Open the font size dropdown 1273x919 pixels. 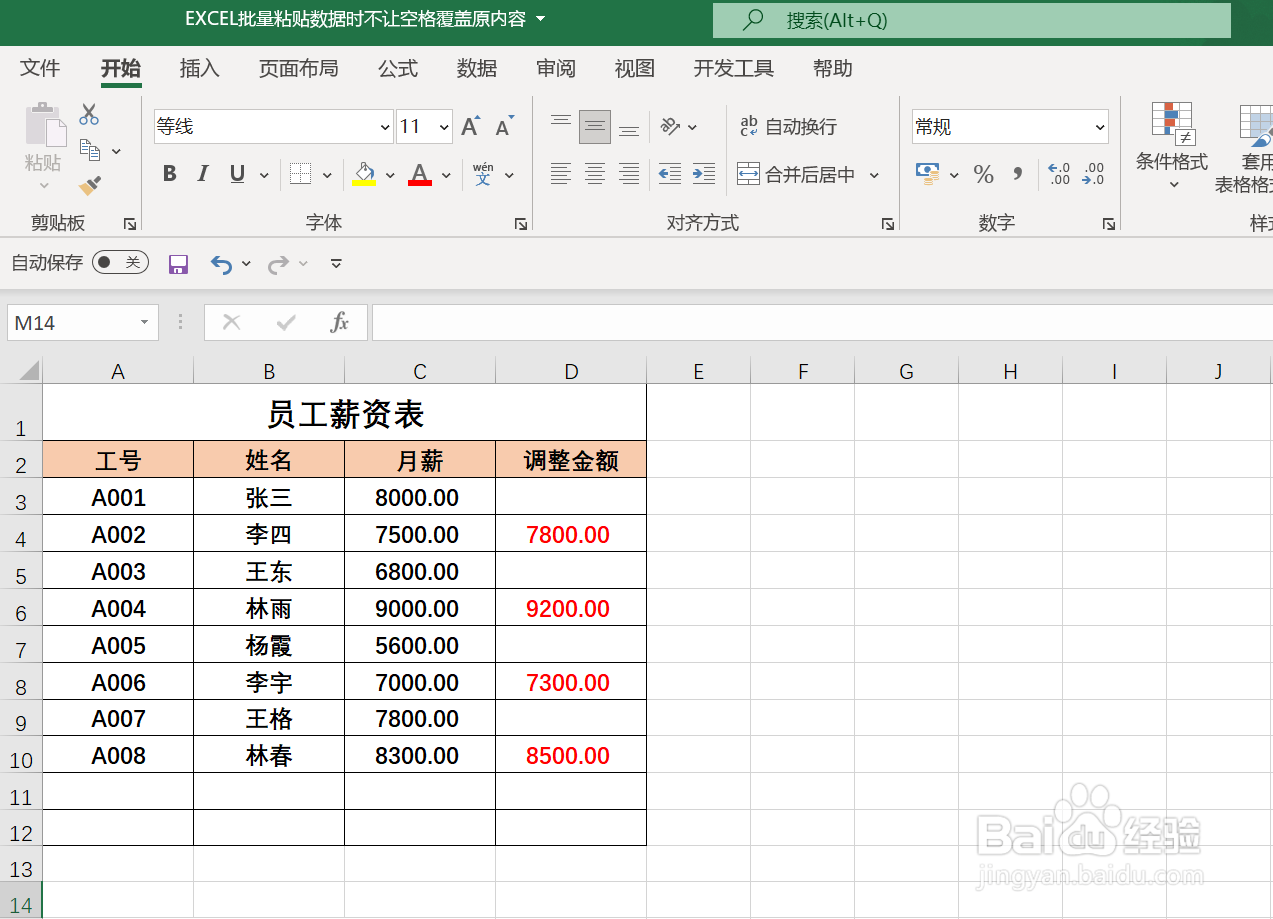click(x=444, y=126)
